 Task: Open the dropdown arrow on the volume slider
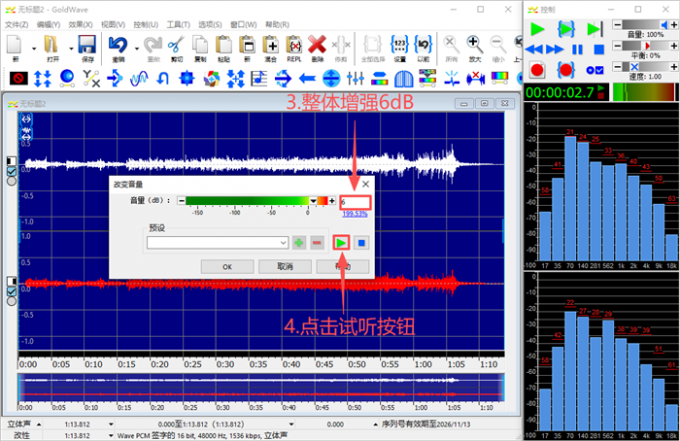[313, 201]
